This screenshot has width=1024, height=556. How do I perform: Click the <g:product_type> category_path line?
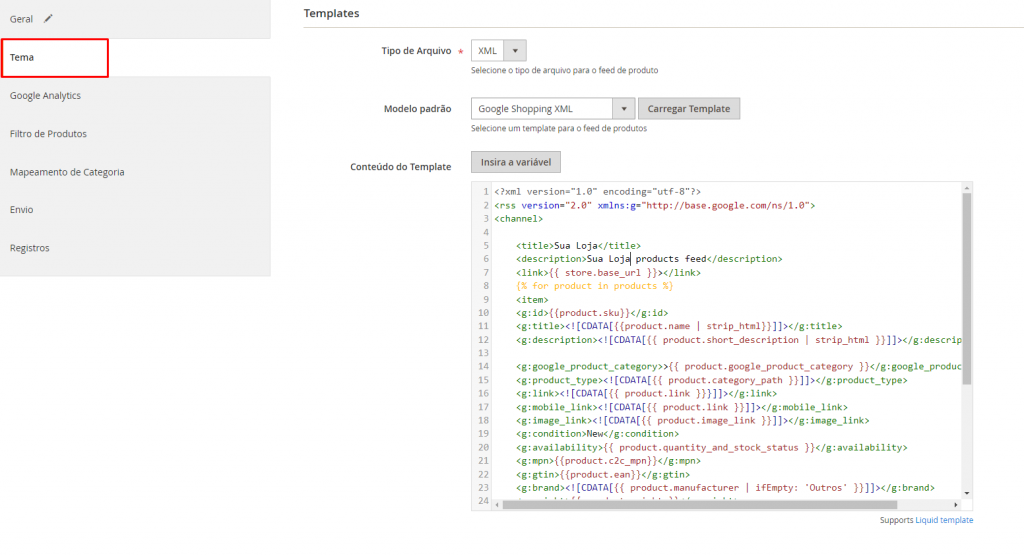click(x=712, y=380)
